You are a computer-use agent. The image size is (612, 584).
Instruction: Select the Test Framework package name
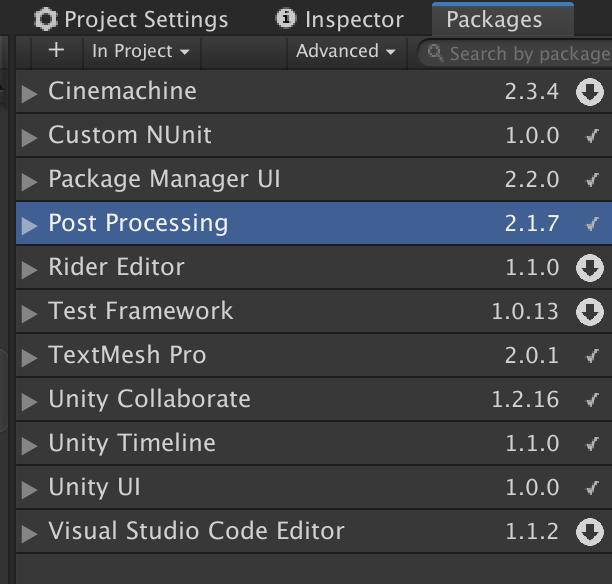[x=140, y=311]
